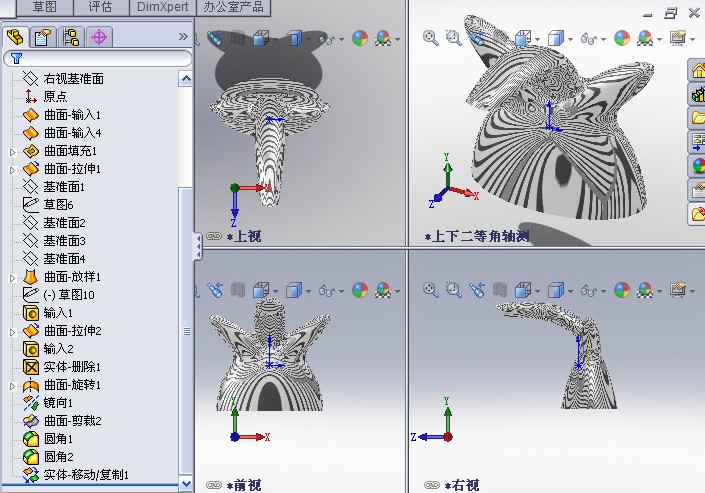Click previous view in the 上视 viewport

click(215, 38)
